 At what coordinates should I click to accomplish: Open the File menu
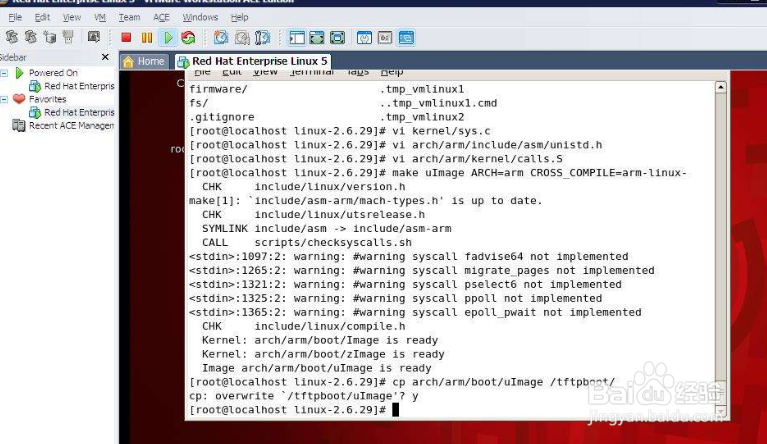15,17
